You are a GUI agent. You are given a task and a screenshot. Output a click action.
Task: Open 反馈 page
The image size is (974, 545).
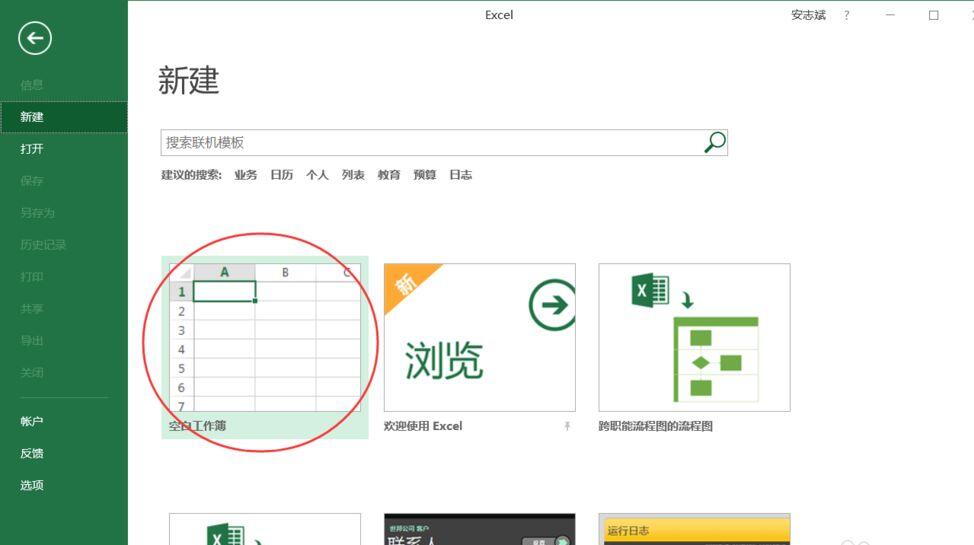(x=32, y=454)
